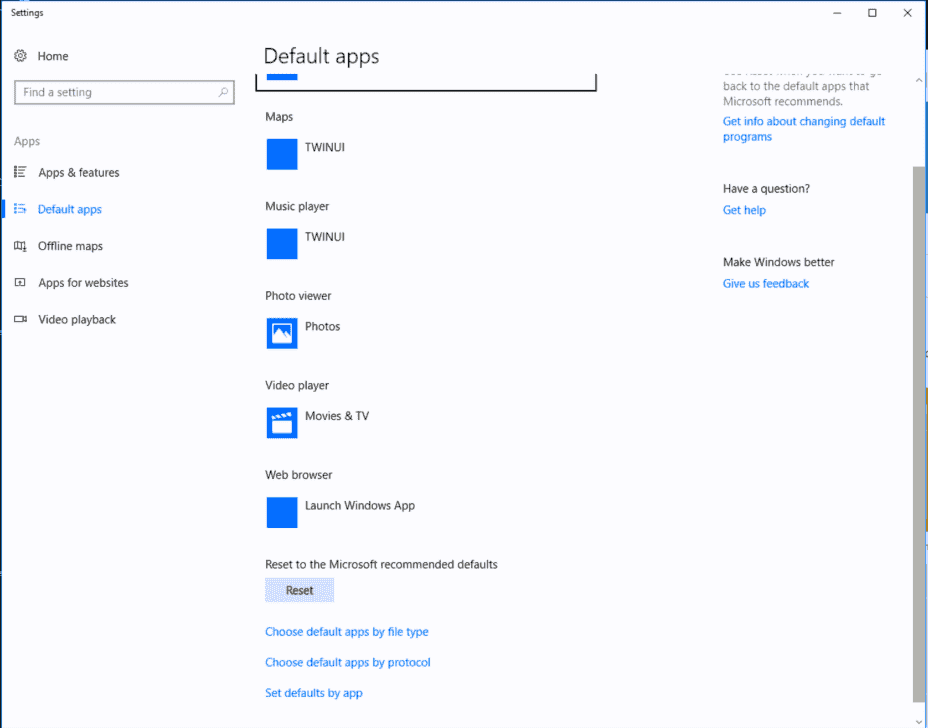Choose the TWINUI text under Music player

(324, 236)
